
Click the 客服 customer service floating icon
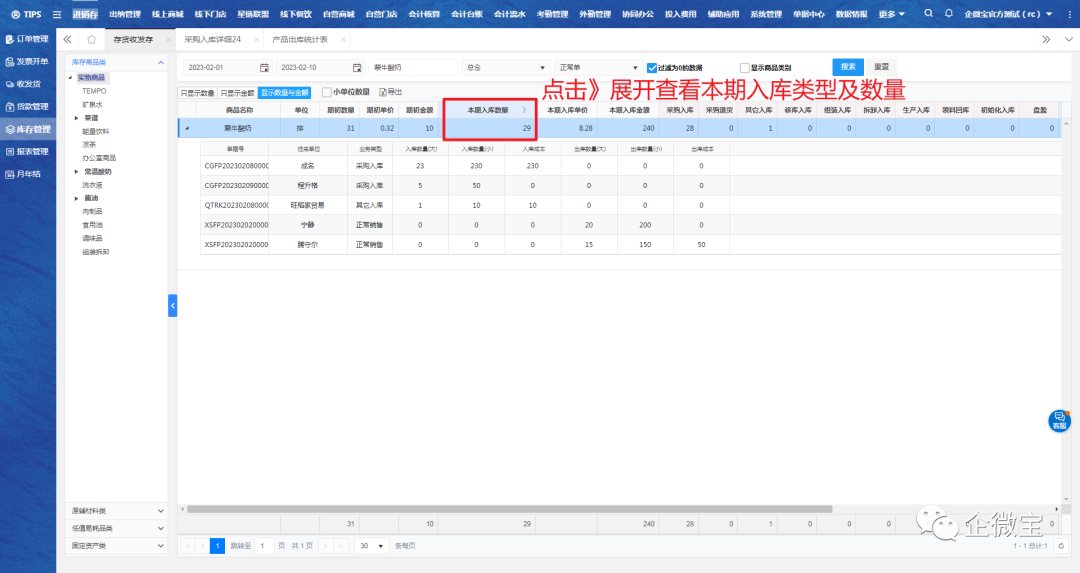[1059, 420]
